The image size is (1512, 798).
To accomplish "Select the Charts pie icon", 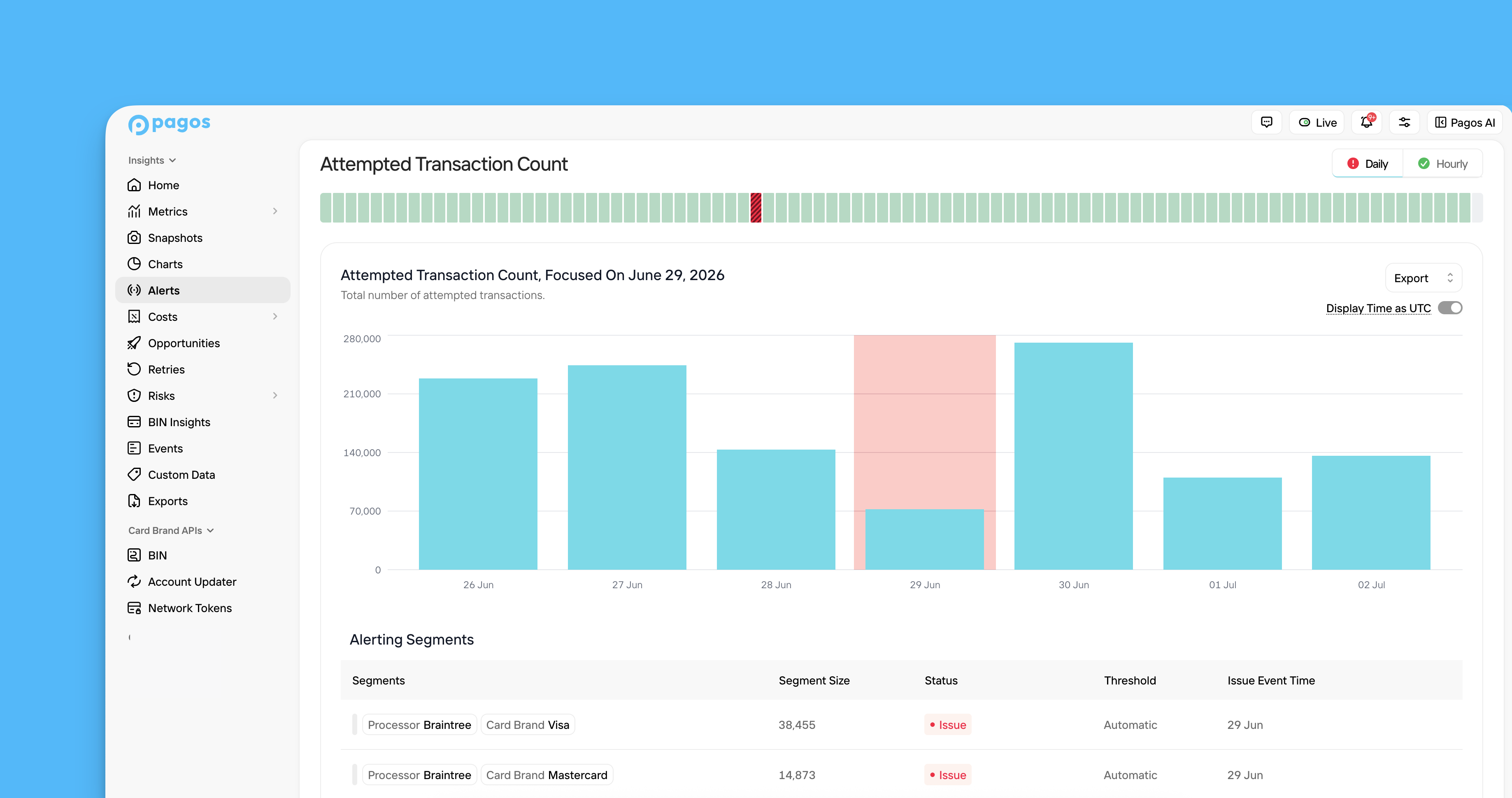I will pyautogui.click(x=134, y=264).
